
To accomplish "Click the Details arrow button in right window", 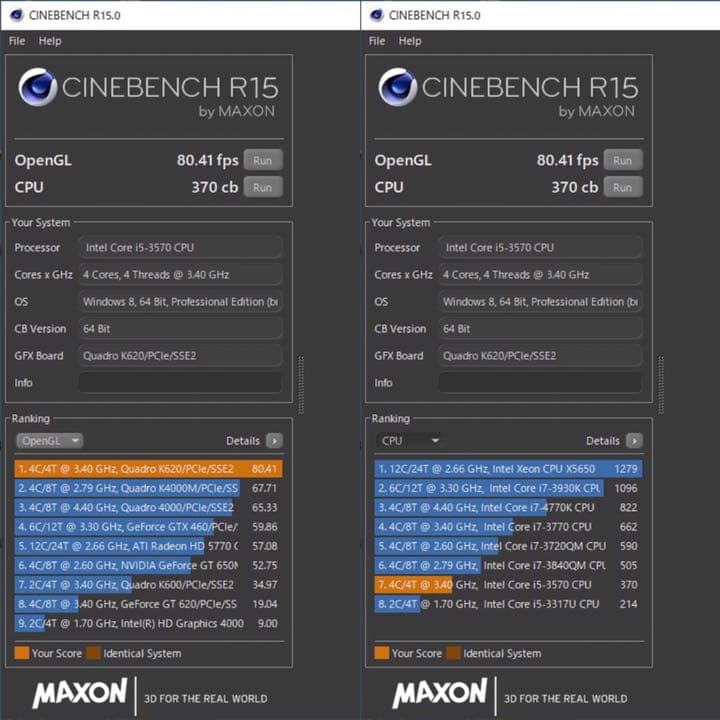I will coord(635,441).
